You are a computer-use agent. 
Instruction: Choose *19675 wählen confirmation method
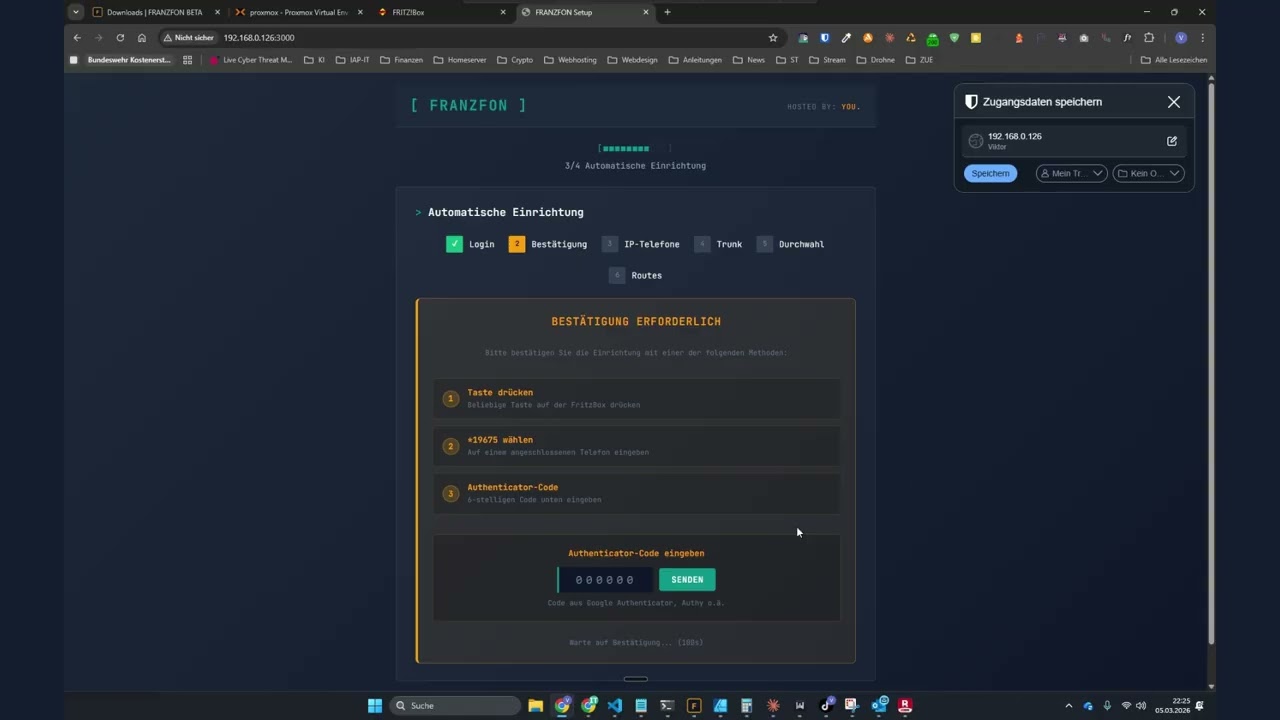[x=637, y=446]
